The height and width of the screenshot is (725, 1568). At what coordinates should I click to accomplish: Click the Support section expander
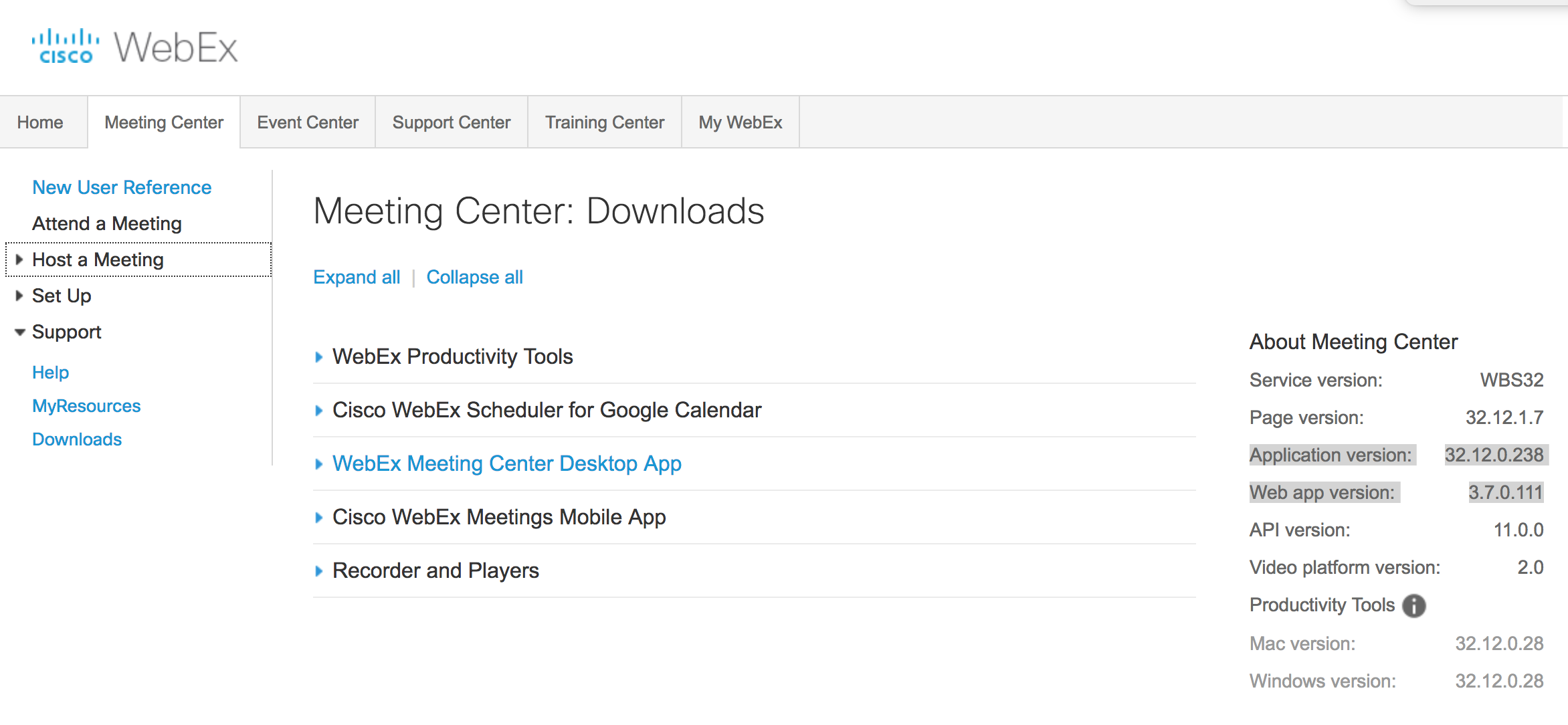coord(20,332)
